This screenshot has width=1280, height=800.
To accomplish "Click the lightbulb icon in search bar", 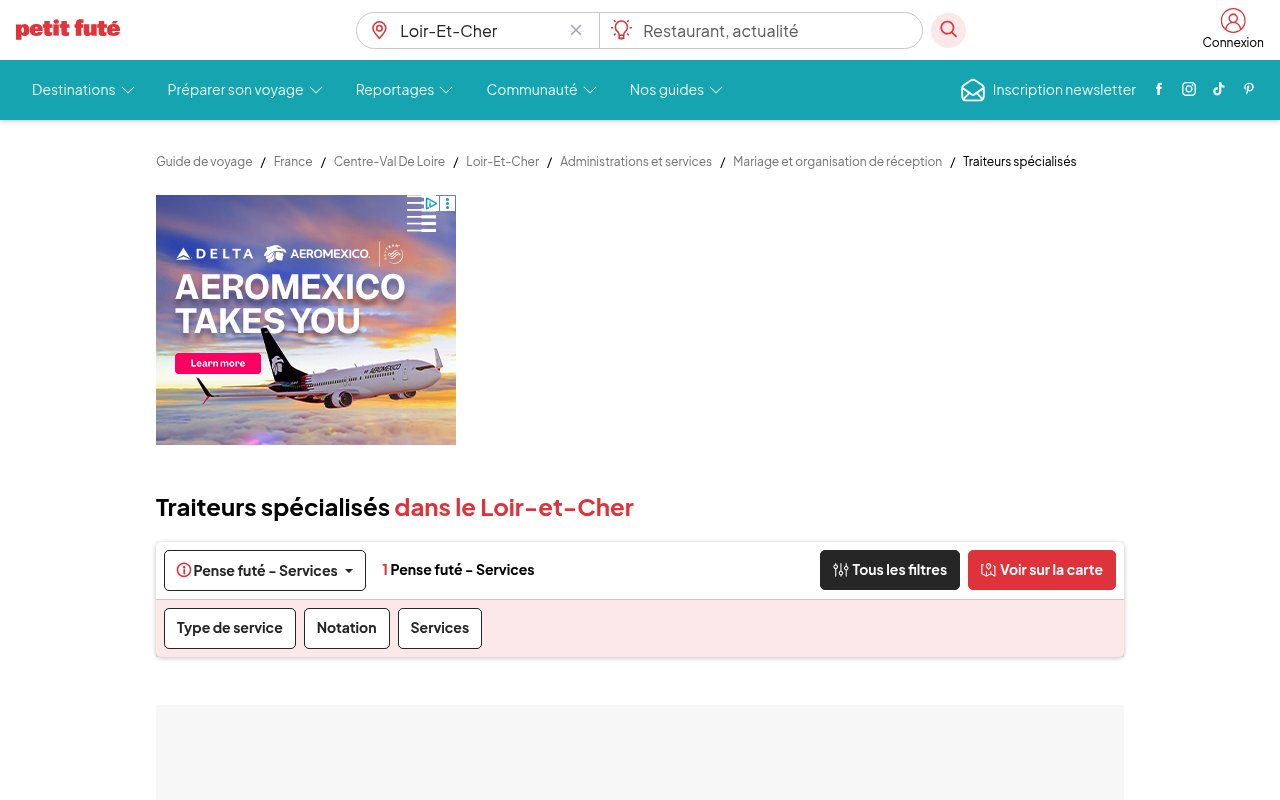I will [x=622, y=30].
